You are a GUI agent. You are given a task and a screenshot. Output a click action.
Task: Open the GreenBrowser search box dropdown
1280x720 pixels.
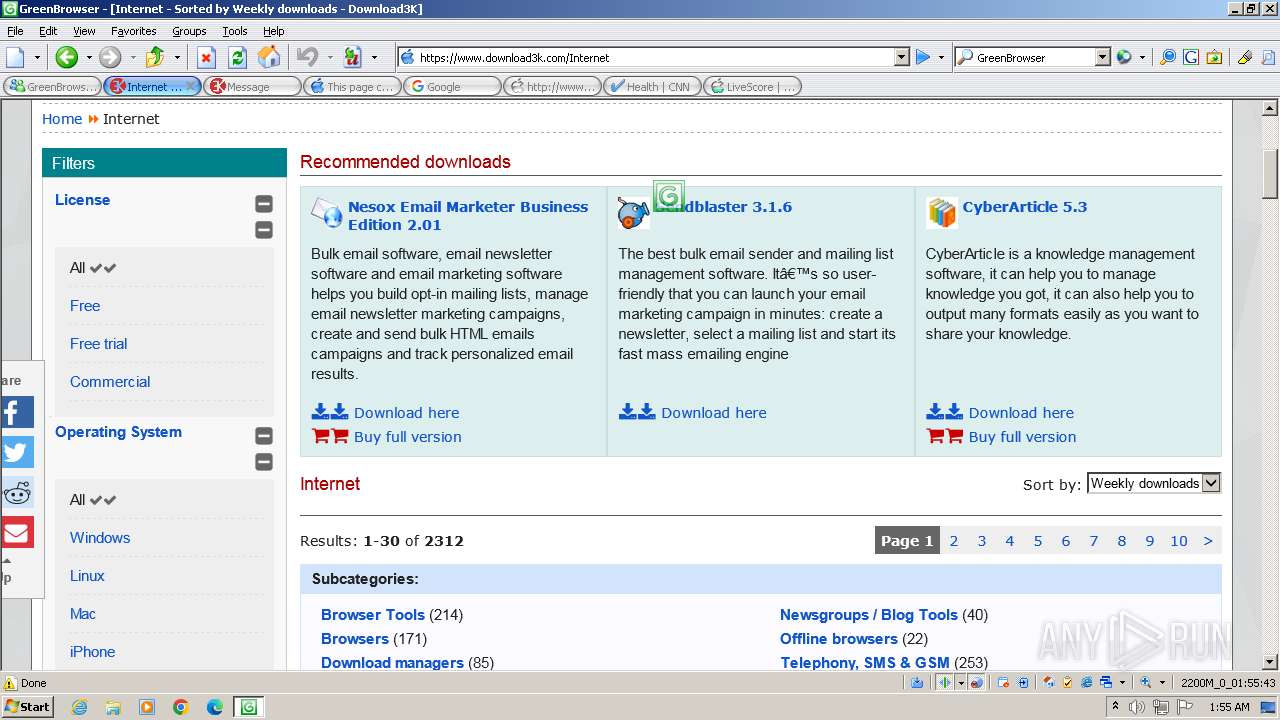(1102, 57)
